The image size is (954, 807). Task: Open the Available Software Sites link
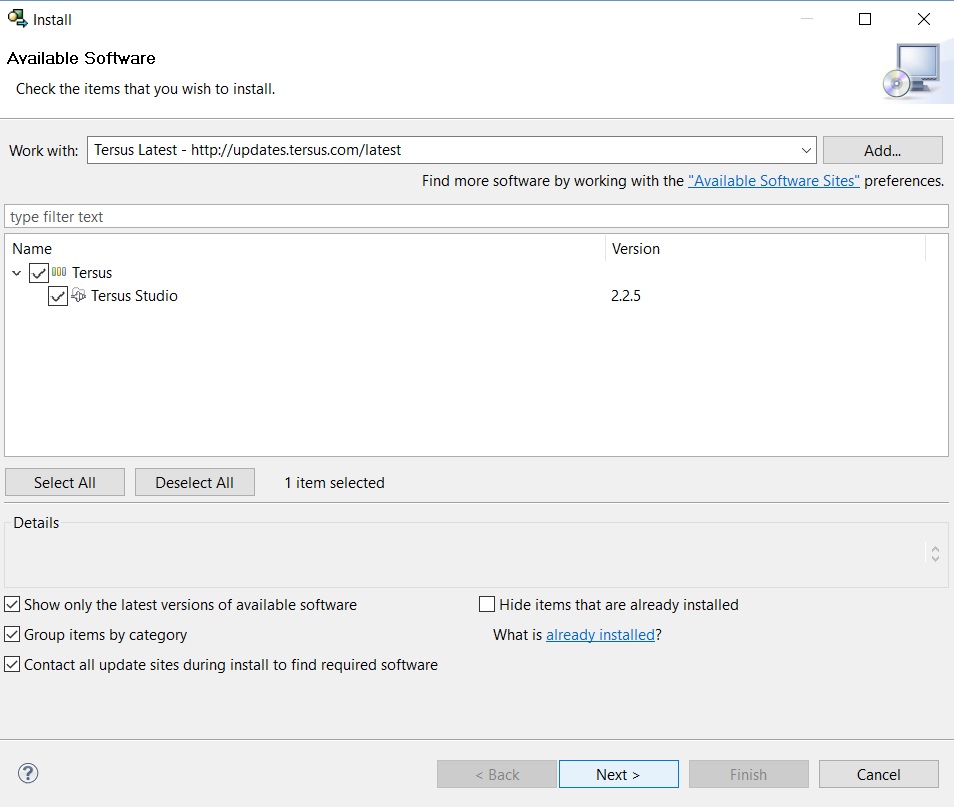tap(773, 181)
